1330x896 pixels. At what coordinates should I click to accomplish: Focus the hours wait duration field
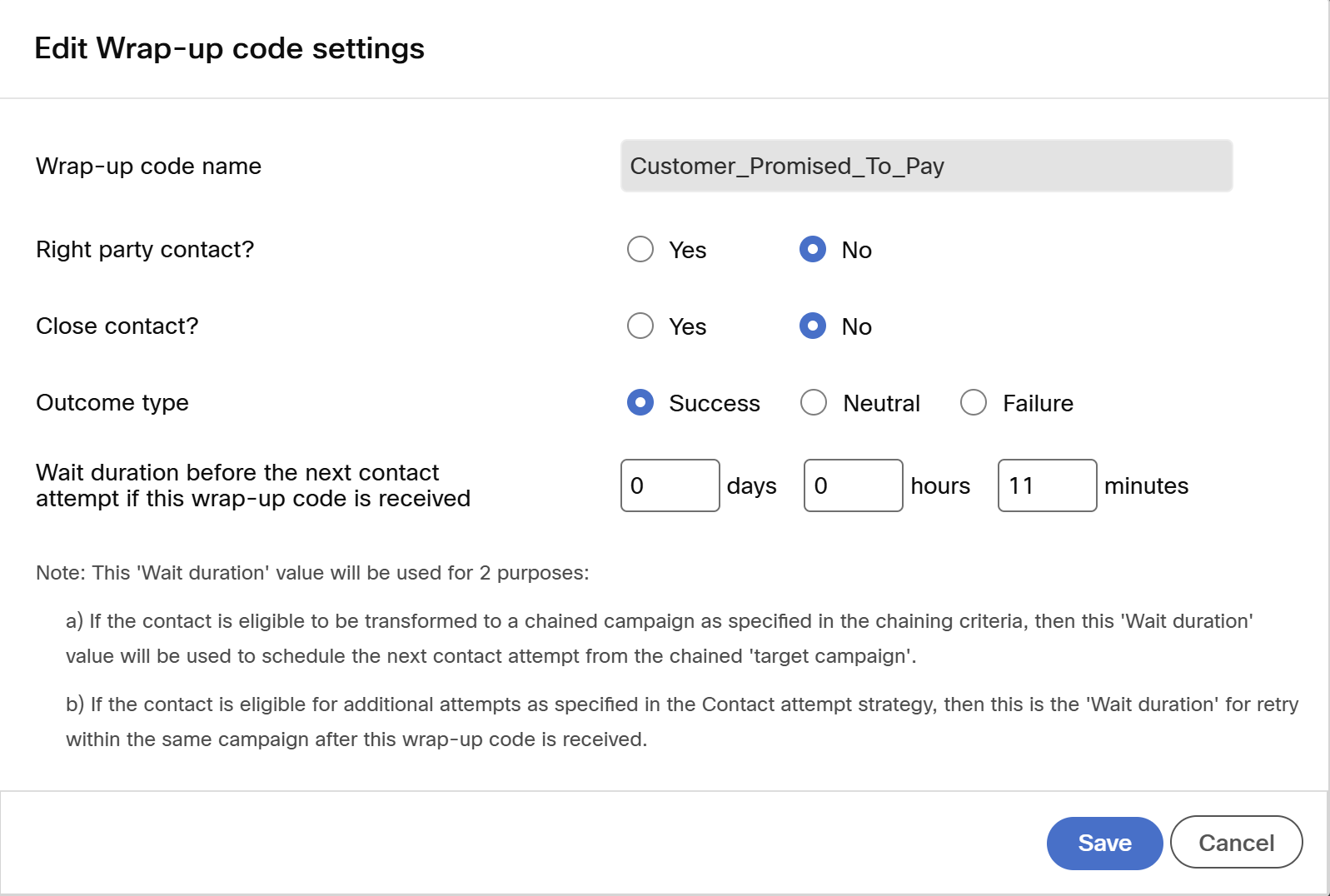pyautogui.click(x=854, y=485)
